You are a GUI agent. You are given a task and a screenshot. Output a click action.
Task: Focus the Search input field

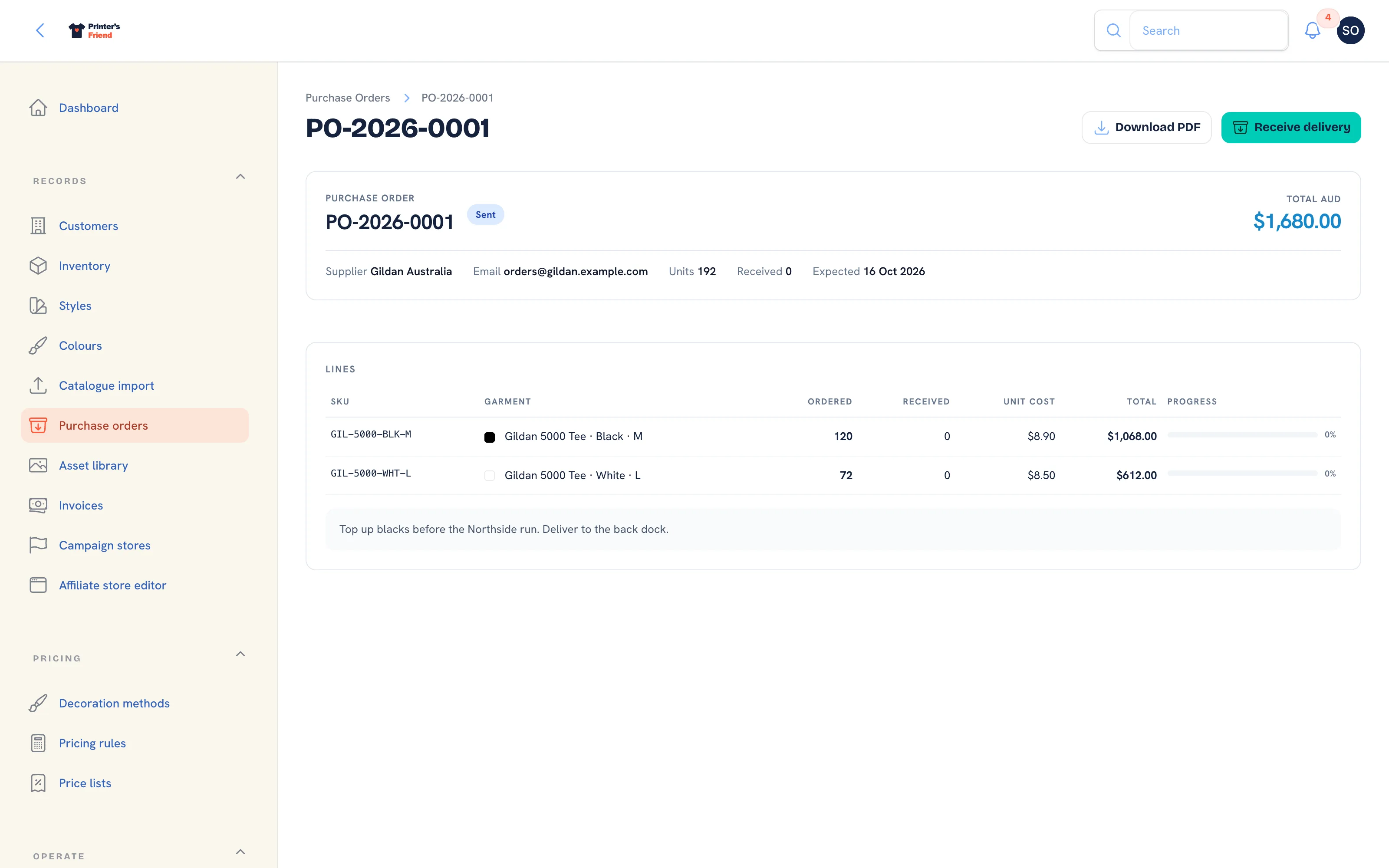(1209, 30)
